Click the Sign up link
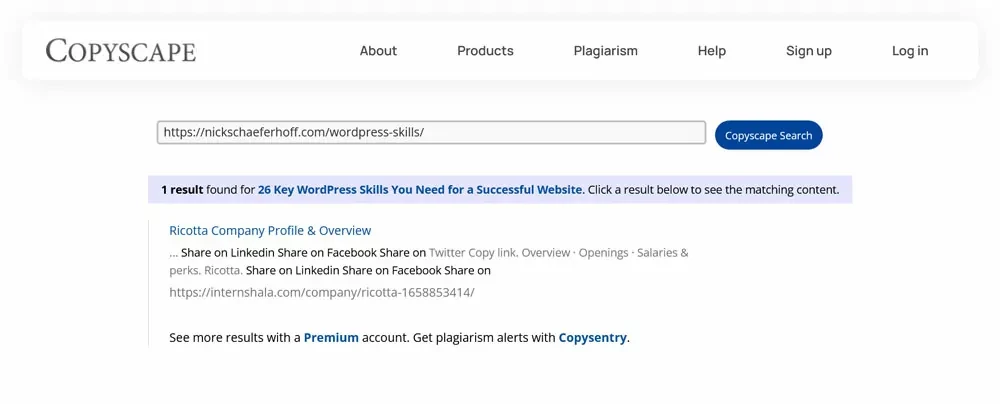 808,51
